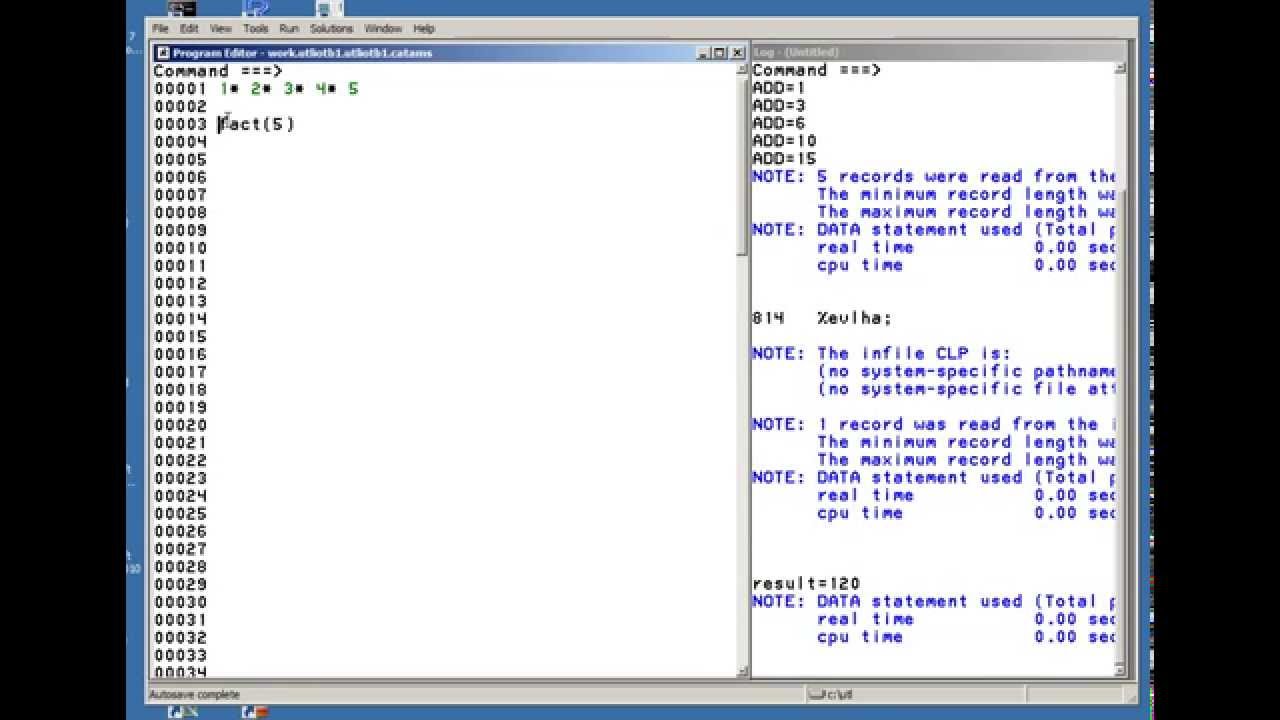Minimize the Program Editor window
Viewport: 1280px width, 720px height.
pos(703,53)
